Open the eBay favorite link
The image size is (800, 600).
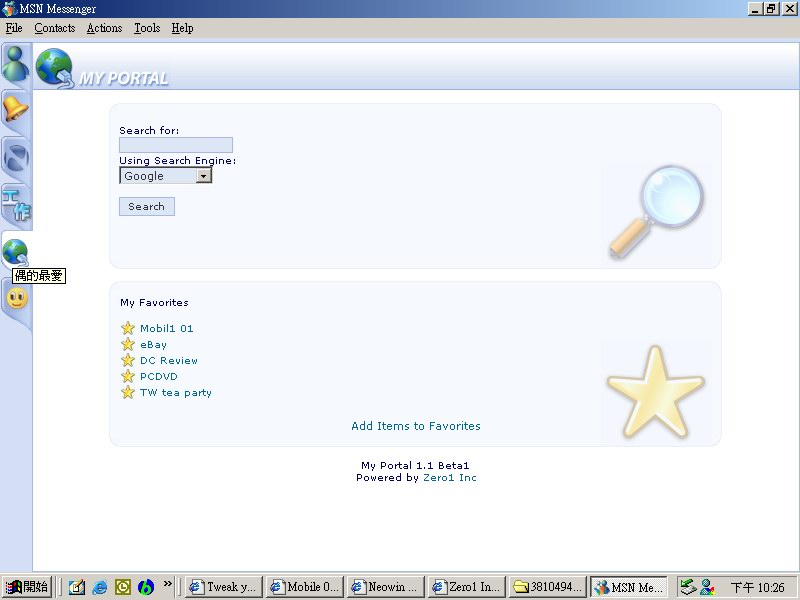[154, 345]
